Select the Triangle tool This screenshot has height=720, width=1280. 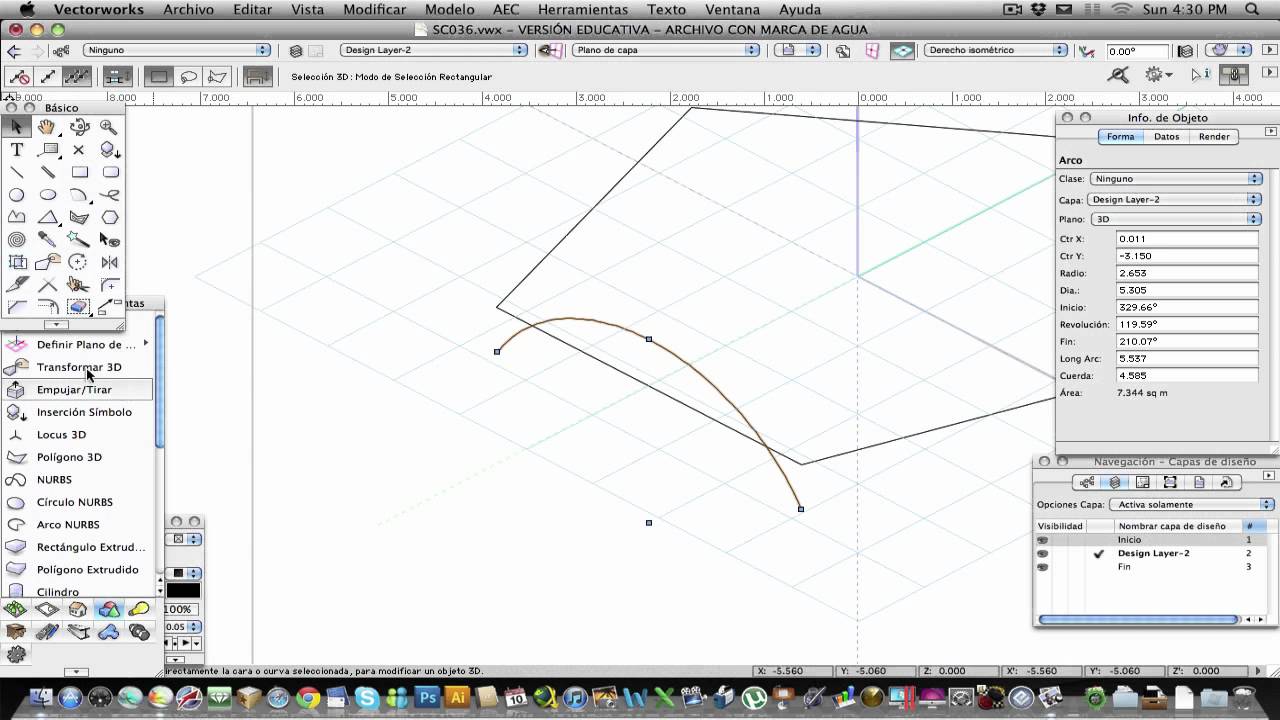tap(47, 217)
